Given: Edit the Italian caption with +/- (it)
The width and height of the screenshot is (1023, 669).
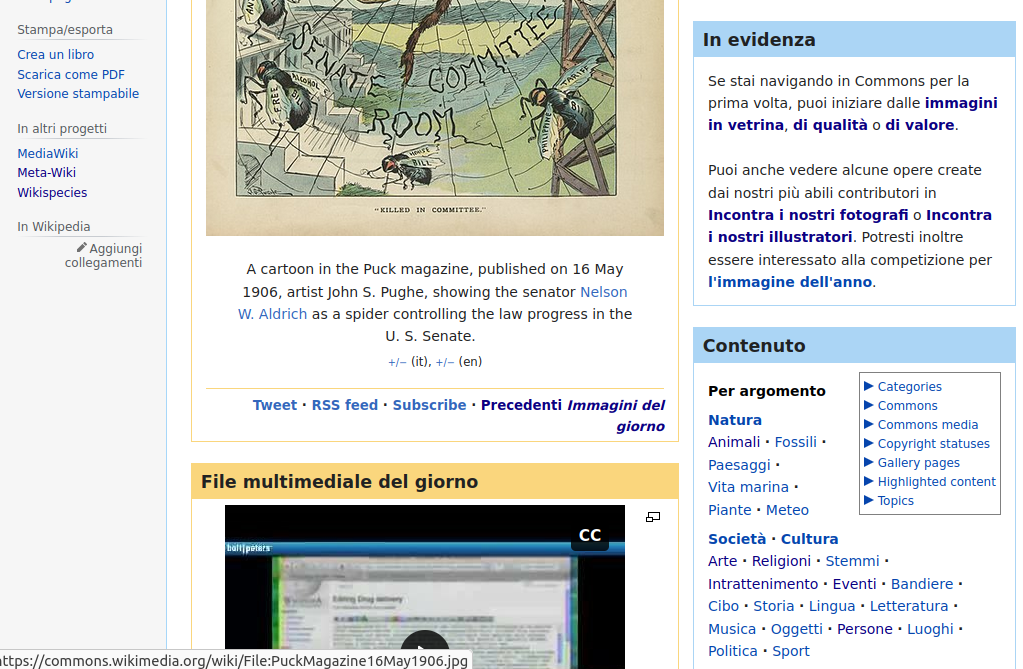Looking at the screenshot, I should (397, 362).
